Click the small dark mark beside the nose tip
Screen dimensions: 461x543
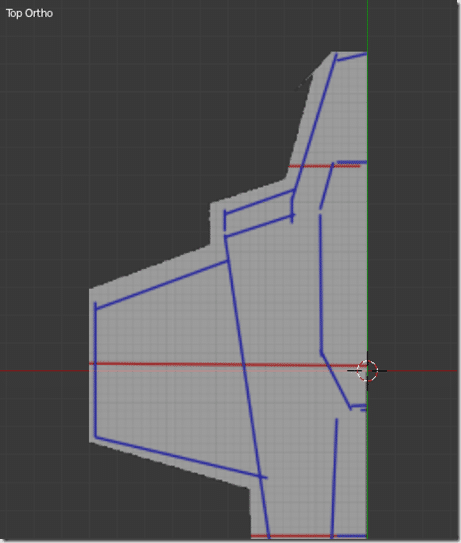pyautogui.click(x=305, y=82)
